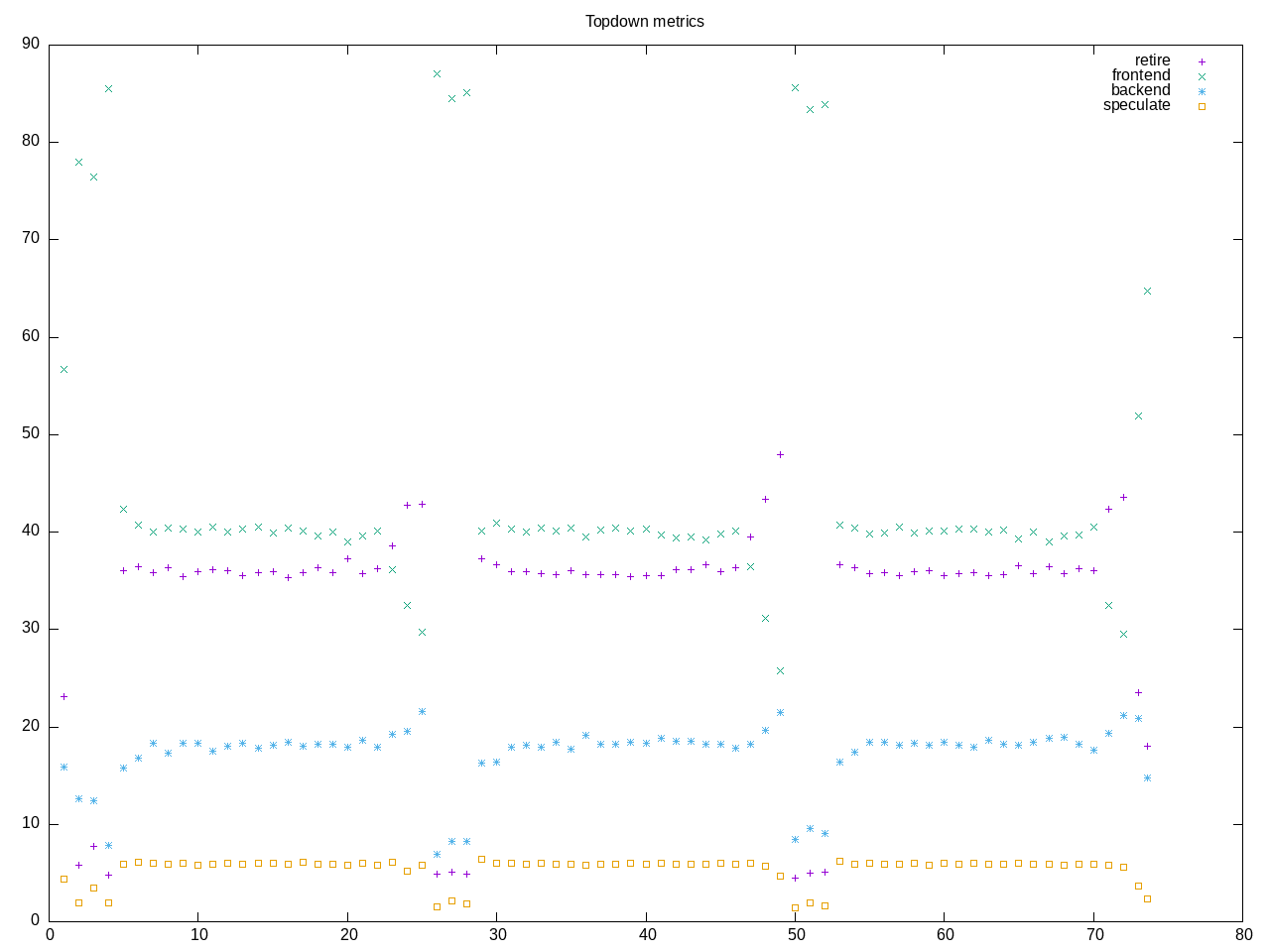Screen dimensions: 1270x952
Task: Click the orange square marker beside speculate legend
Action: coord(1202,106)
